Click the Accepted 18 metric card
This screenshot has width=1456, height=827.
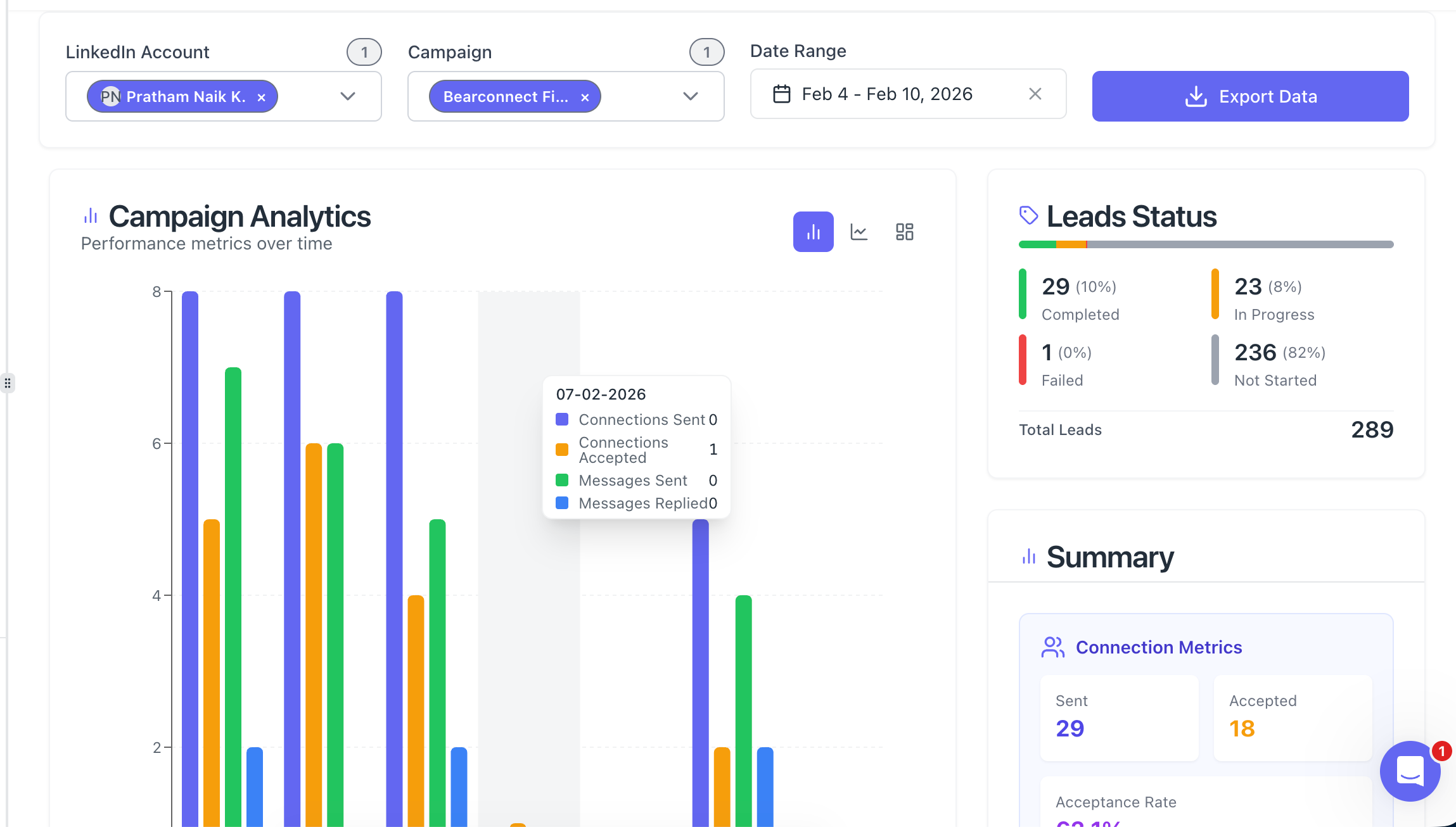(1292, 717)
